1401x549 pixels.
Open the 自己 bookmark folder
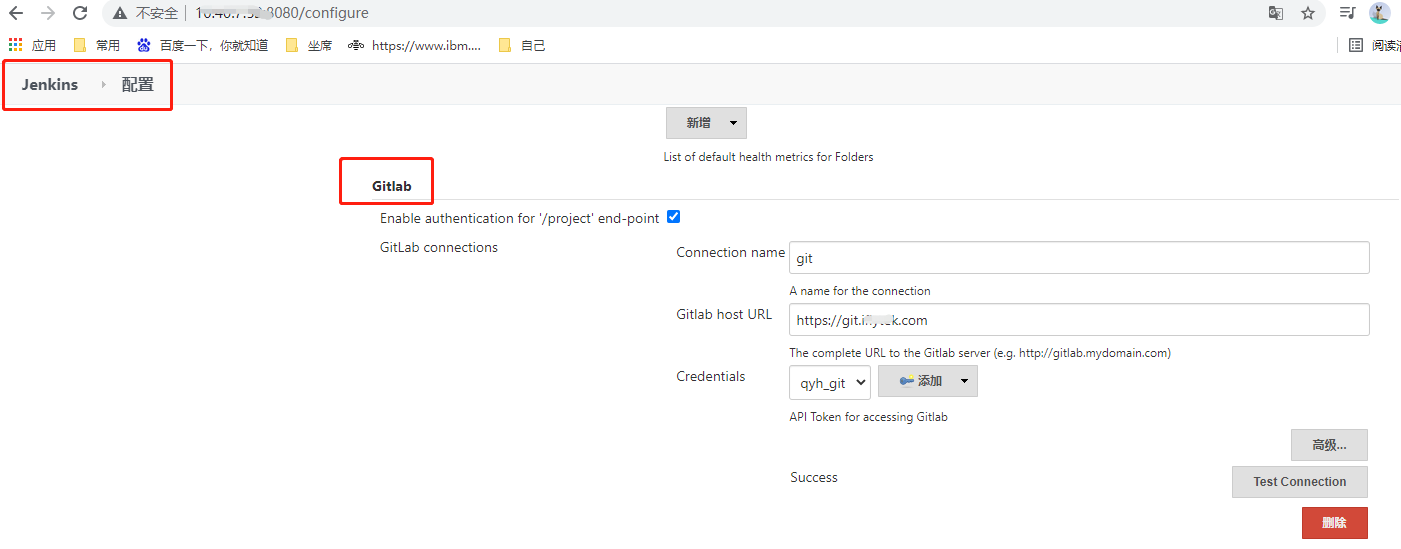click(522, 45)
